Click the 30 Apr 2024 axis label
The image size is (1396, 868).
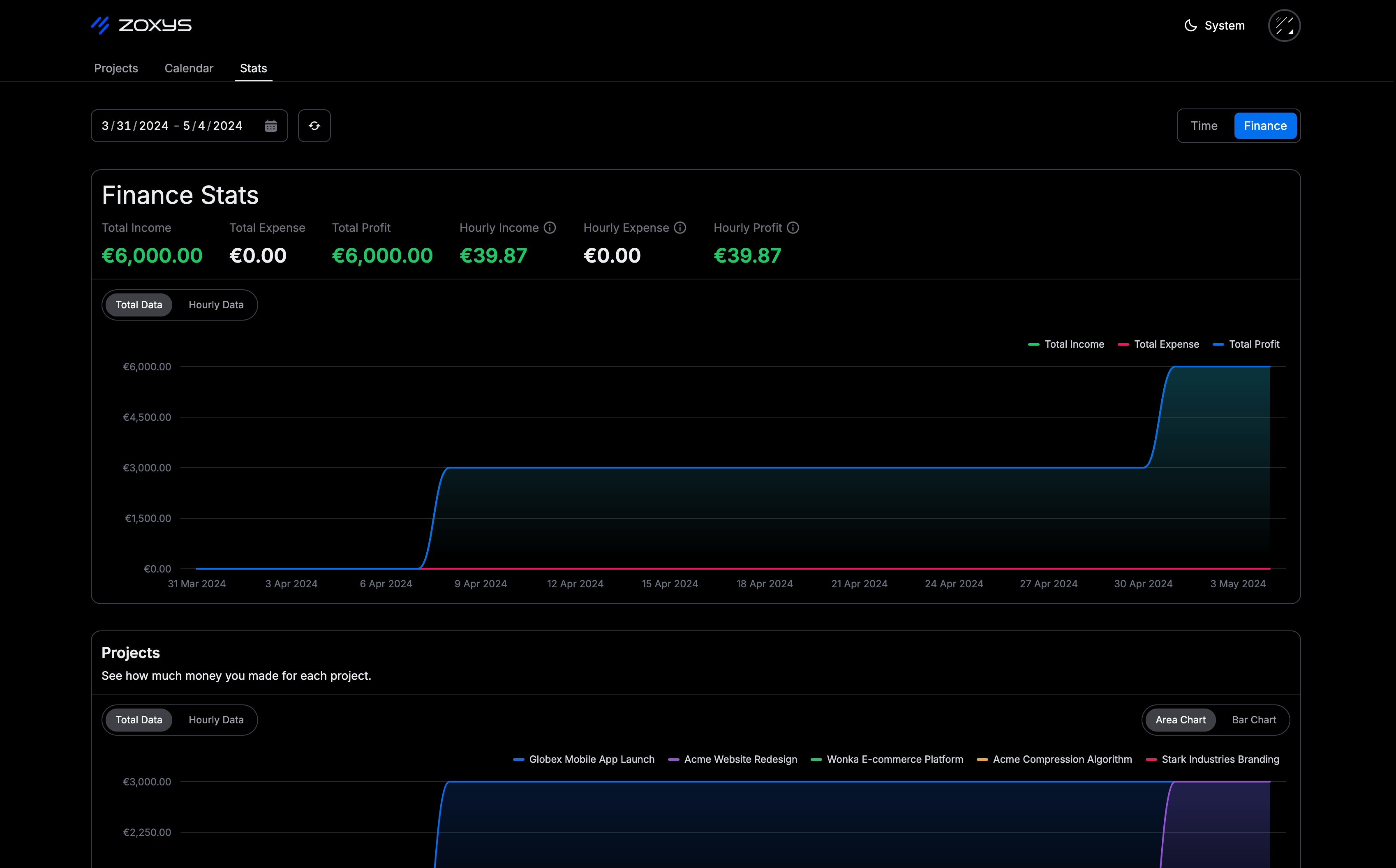(1143, 584)
